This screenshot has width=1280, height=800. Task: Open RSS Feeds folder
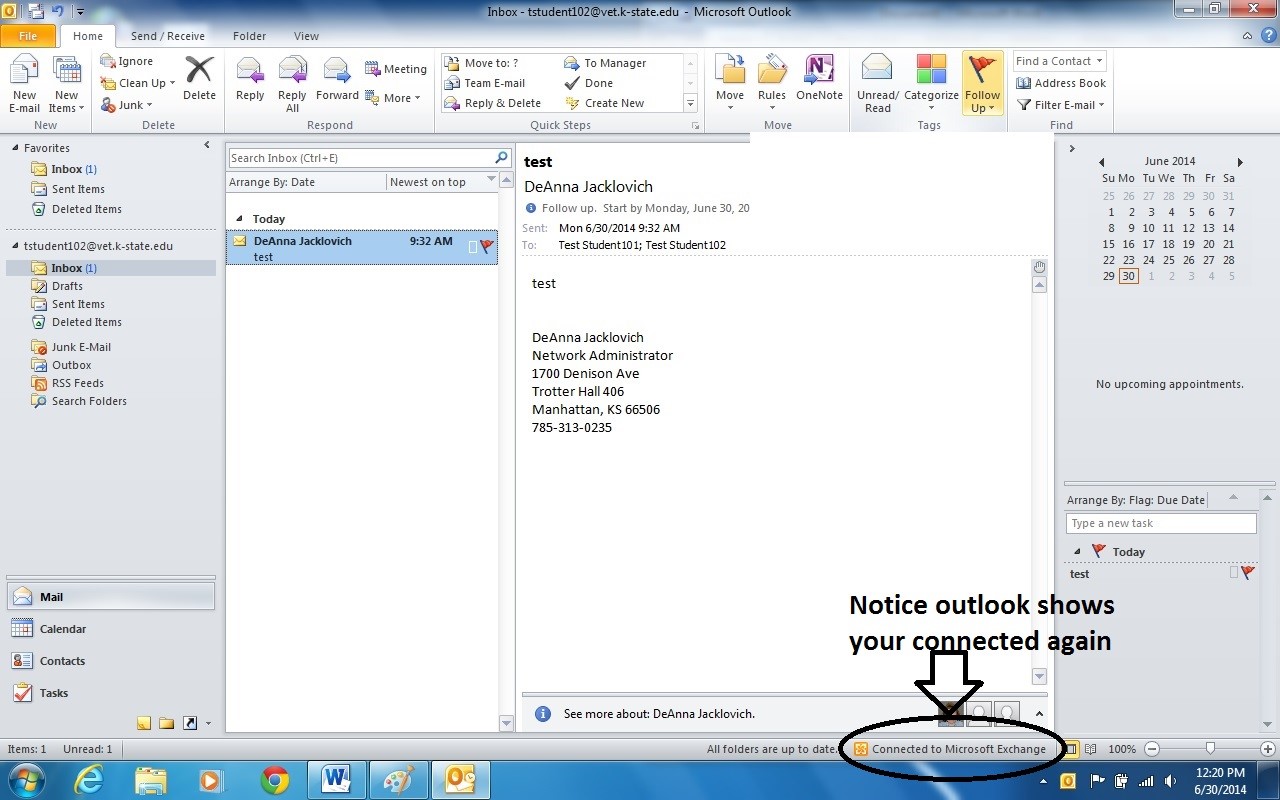point(77,383)
